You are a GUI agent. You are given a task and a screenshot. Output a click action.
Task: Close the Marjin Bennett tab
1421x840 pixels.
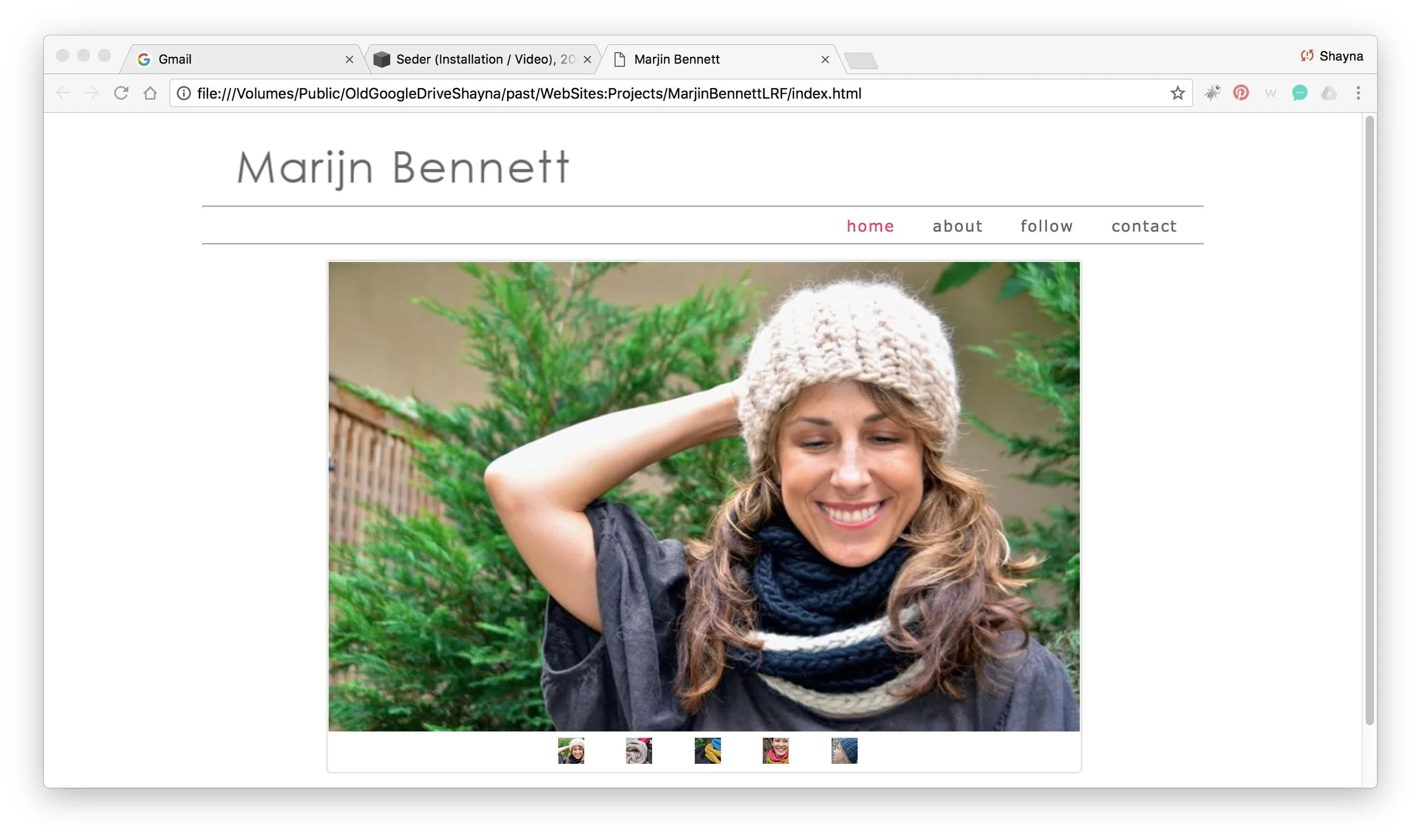click(x=825, y=60)
